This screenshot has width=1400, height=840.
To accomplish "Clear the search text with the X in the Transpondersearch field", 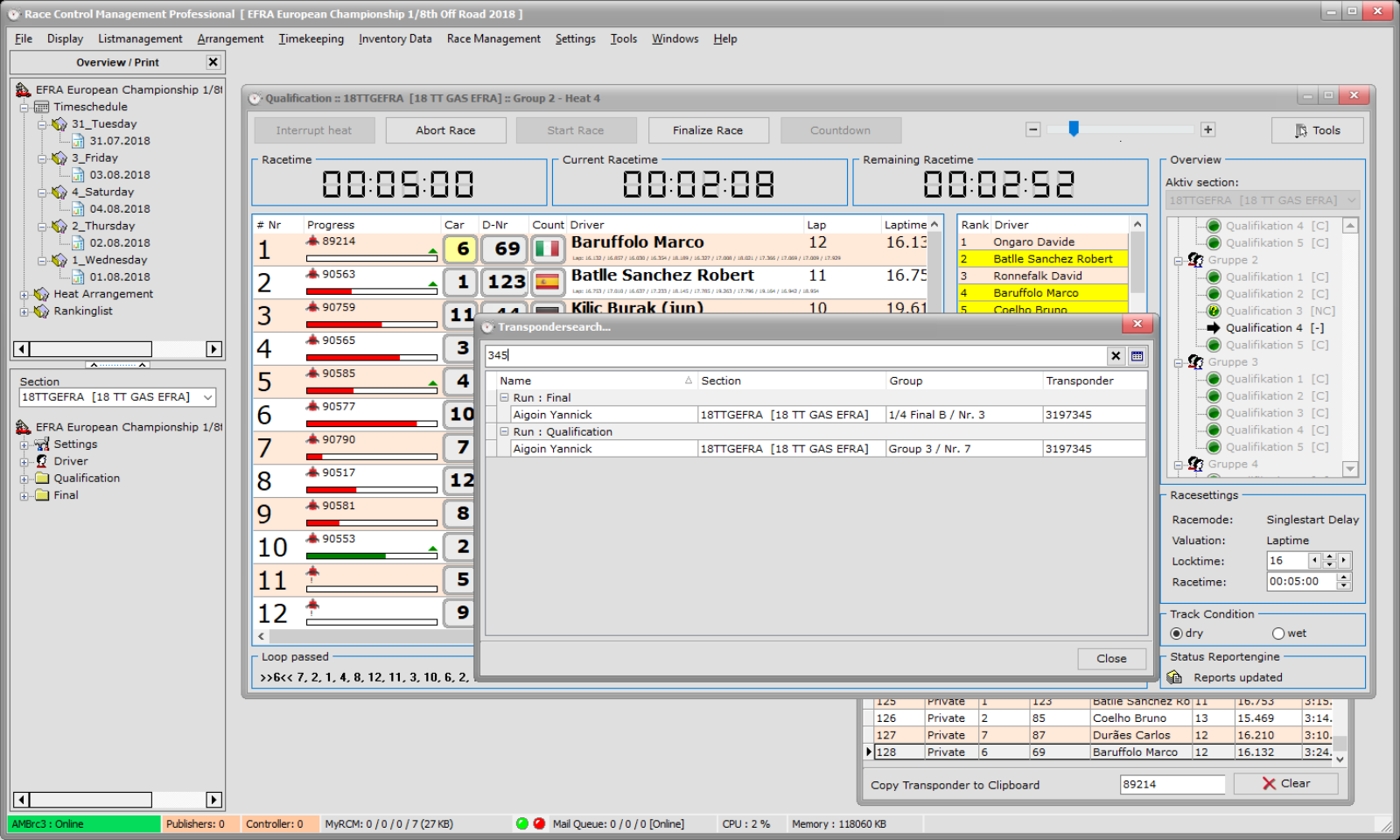I will click(1116, 355).
